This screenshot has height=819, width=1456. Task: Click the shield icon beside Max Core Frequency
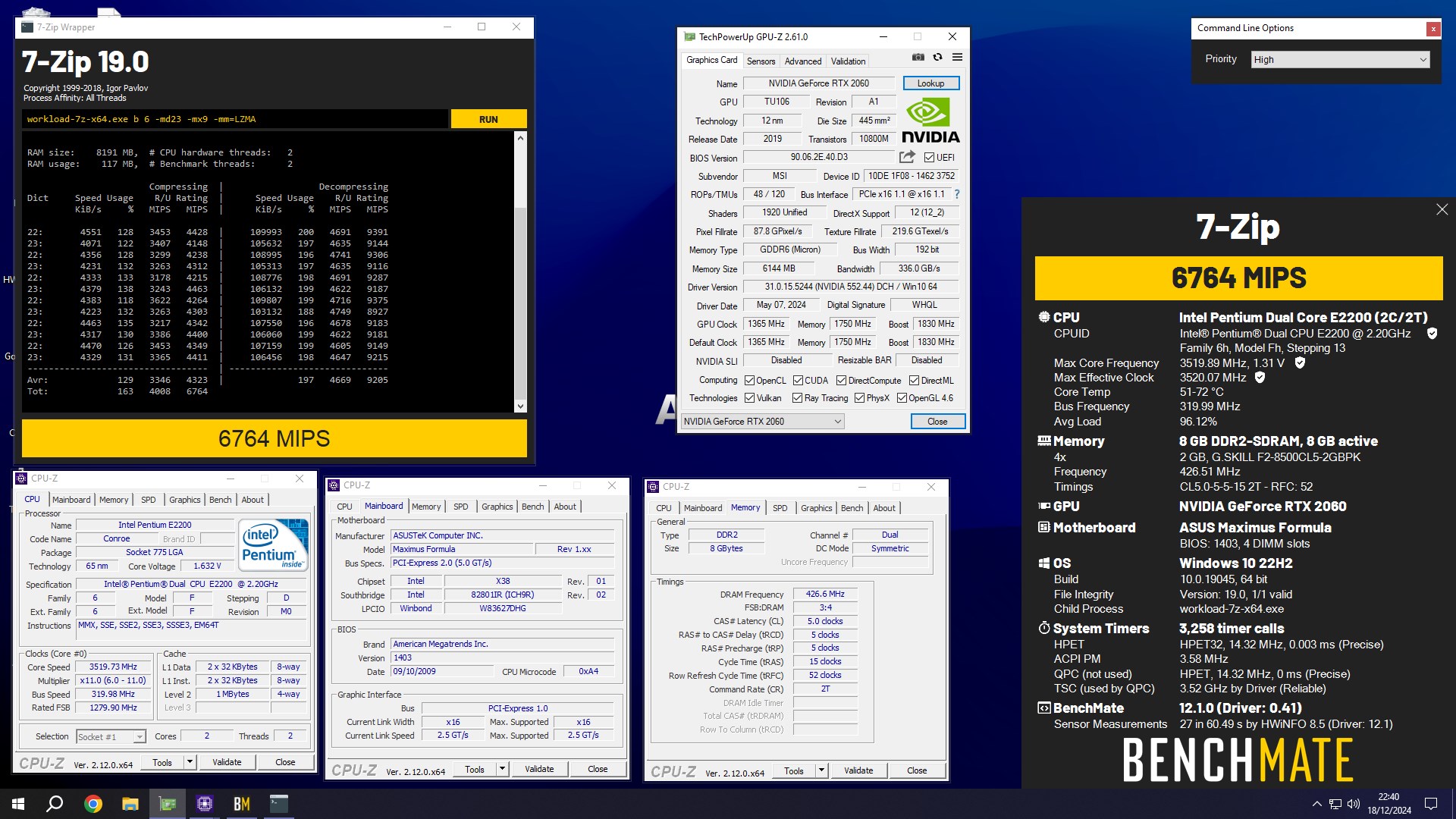1300,363
